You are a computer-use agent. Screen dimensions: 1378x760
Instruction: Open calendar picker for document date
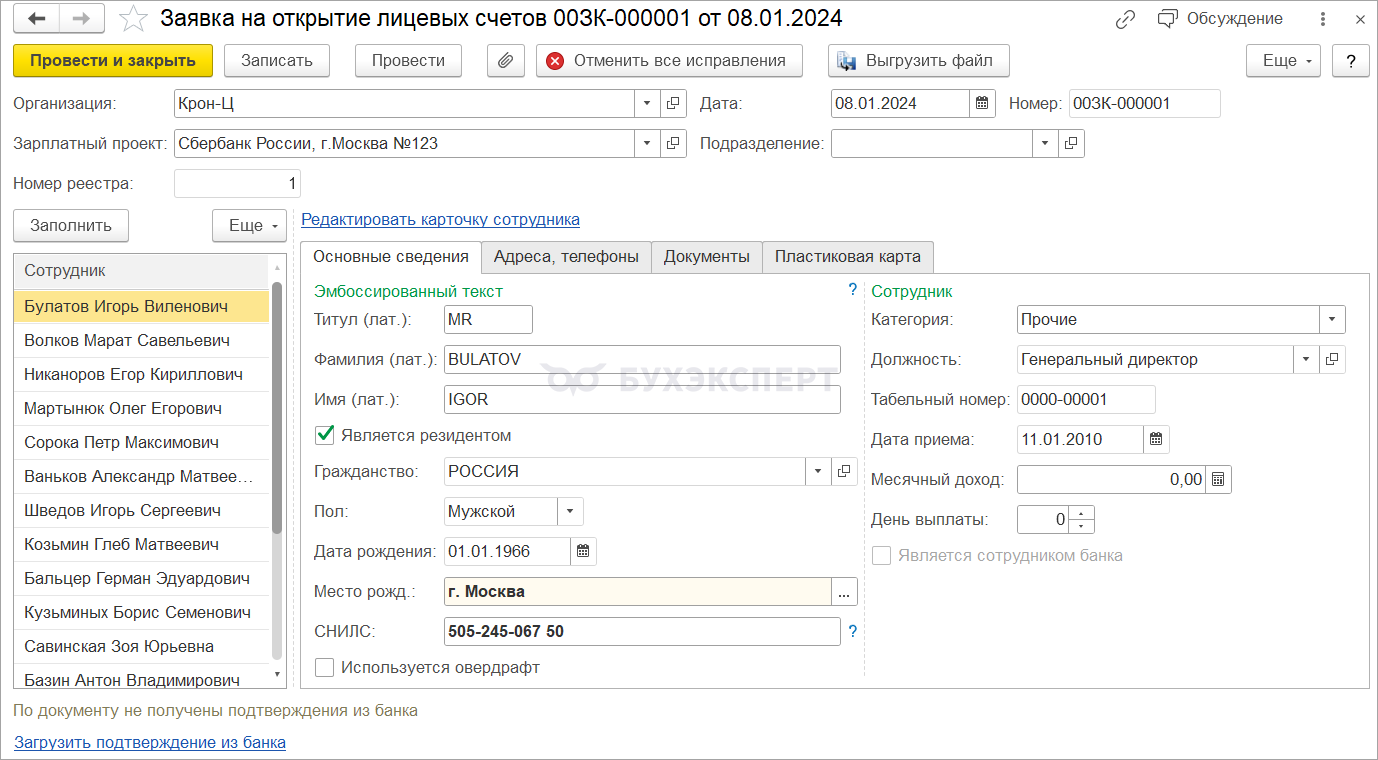coord(982,103)
